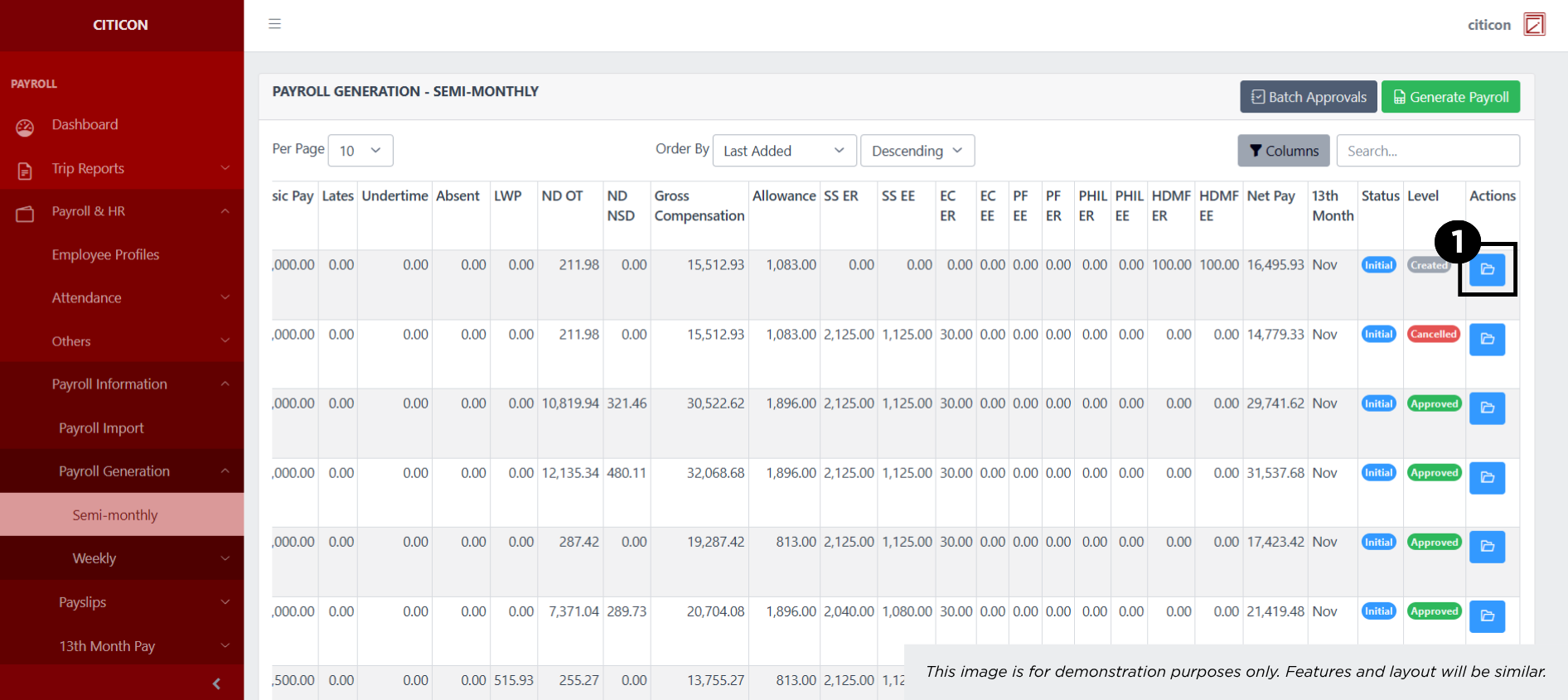Image resolution: width=1568 pixels, height=700 pixels.
Task: Click the Dashboard gauge icon in sidebar
Action: [25, 127]
